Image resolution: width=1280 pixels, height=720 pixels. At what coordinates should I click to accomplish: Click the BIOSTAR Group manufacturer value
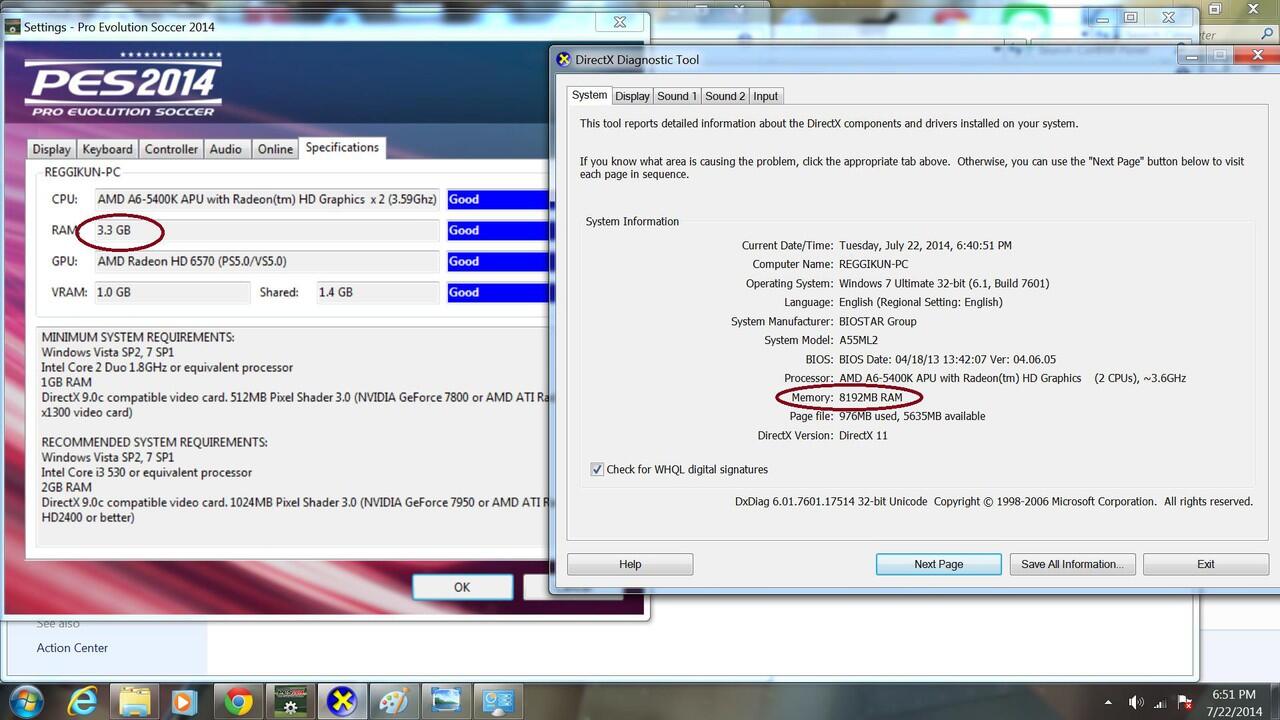pos(878,321)
